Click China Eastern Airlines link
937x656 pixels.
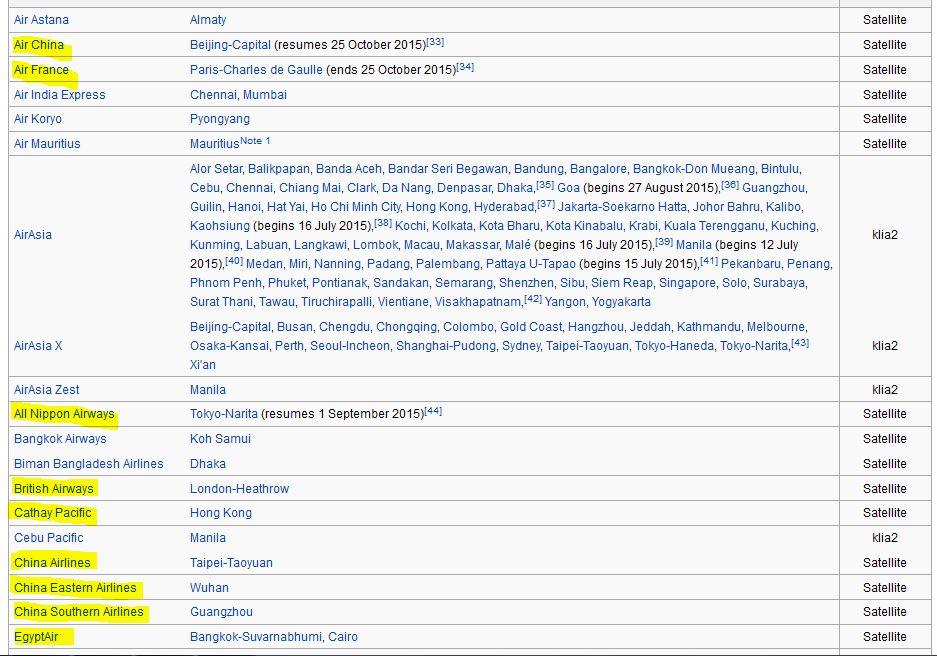click(x=75, y=588)
